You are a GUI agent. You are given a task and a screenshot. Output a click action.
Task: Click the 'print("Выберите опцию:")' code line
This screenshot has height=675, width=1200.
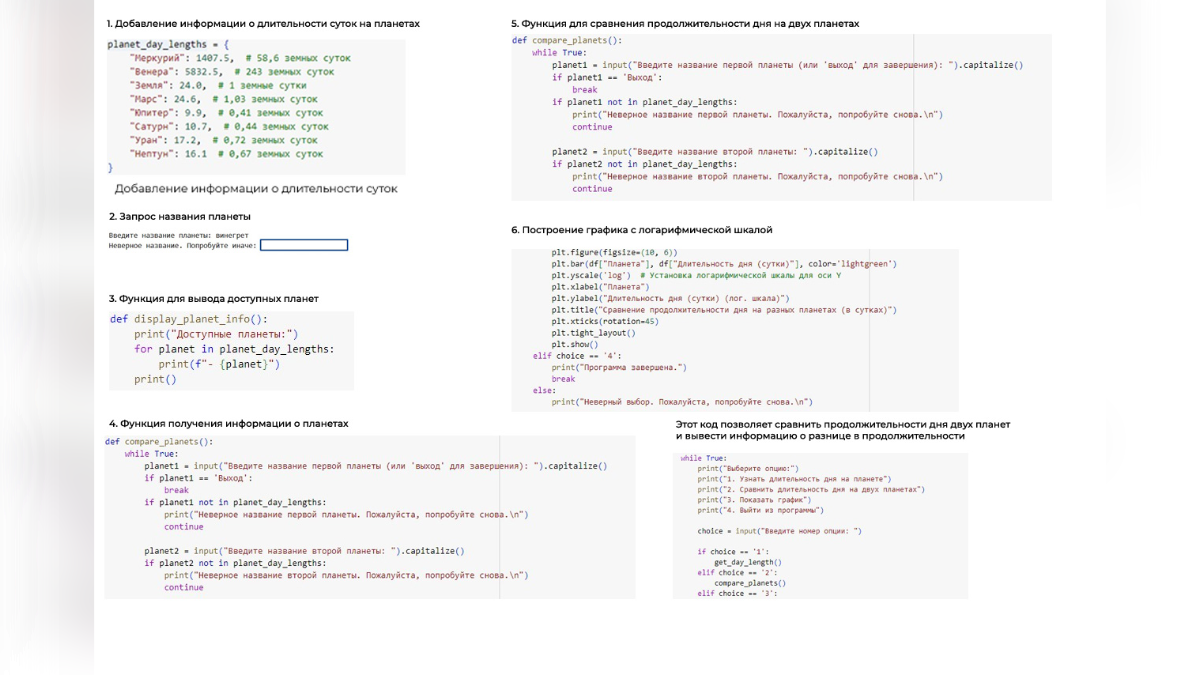pos(762,468)
